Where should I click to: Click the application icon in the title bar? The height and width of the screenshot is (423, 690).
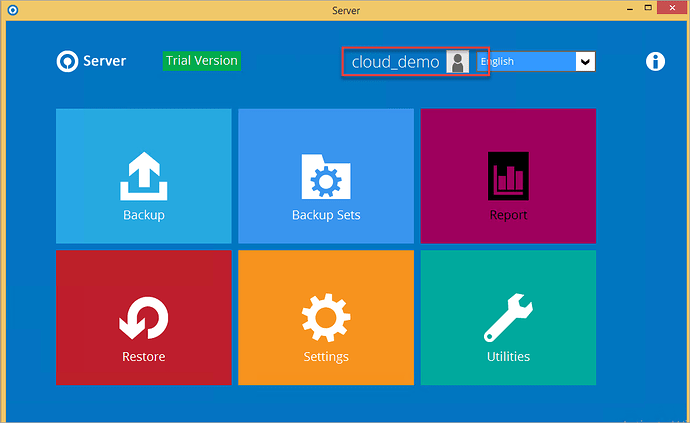10,10
